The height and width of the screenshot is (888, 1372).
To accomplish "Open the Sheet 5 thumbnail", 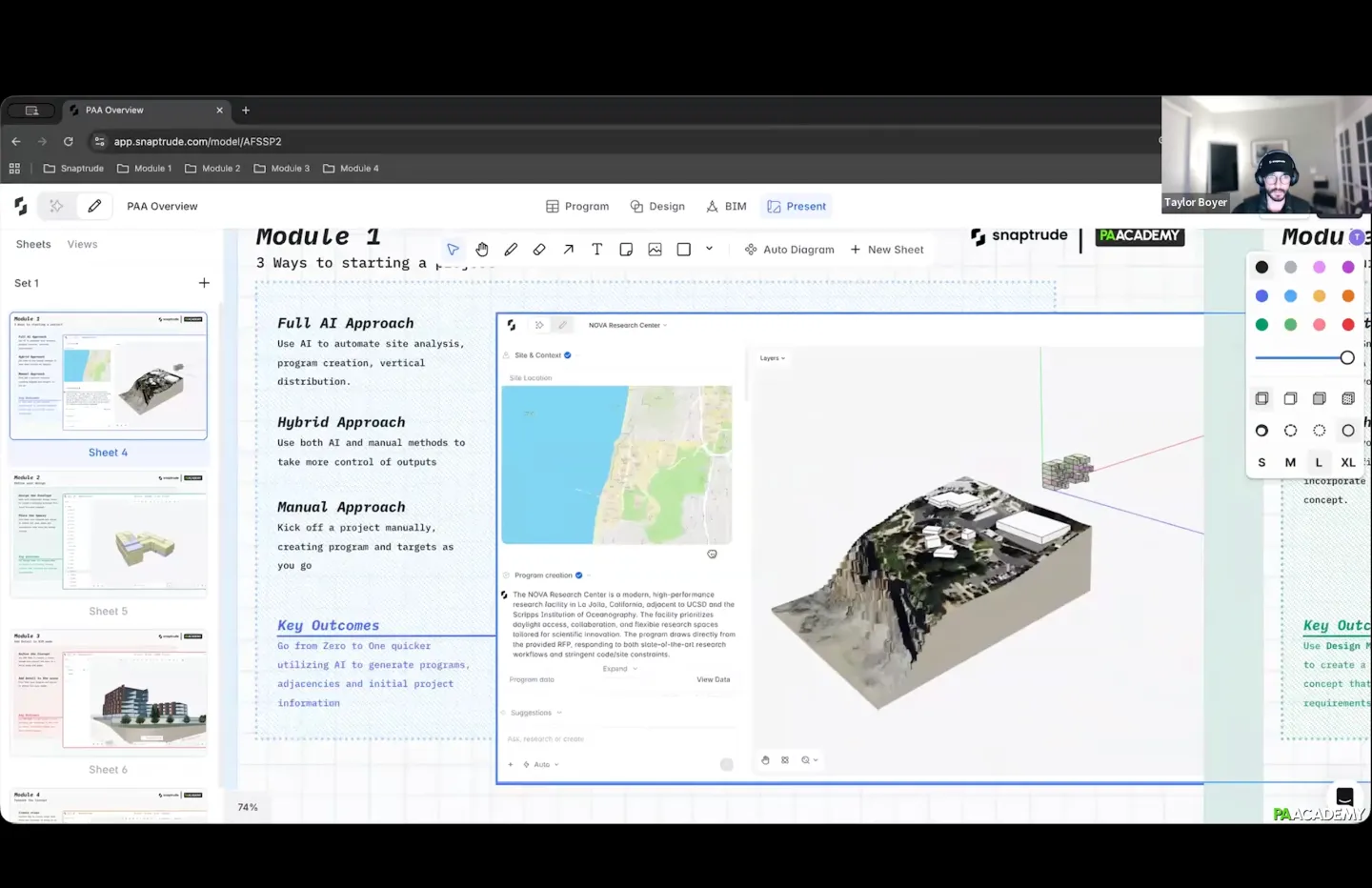I will [109, 535].
